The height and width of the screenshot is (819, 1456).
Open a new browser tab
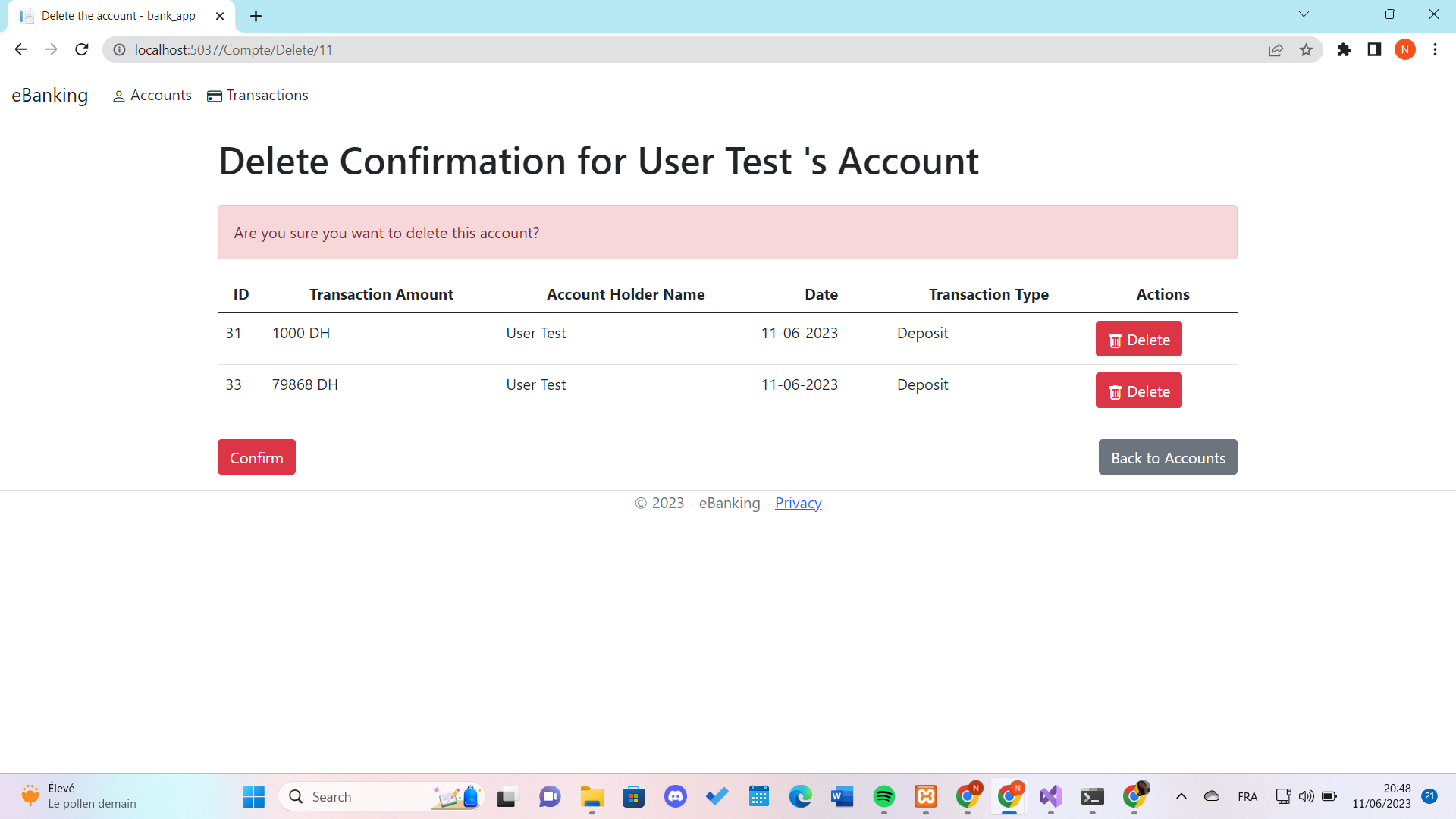click(x=256, y=16)
